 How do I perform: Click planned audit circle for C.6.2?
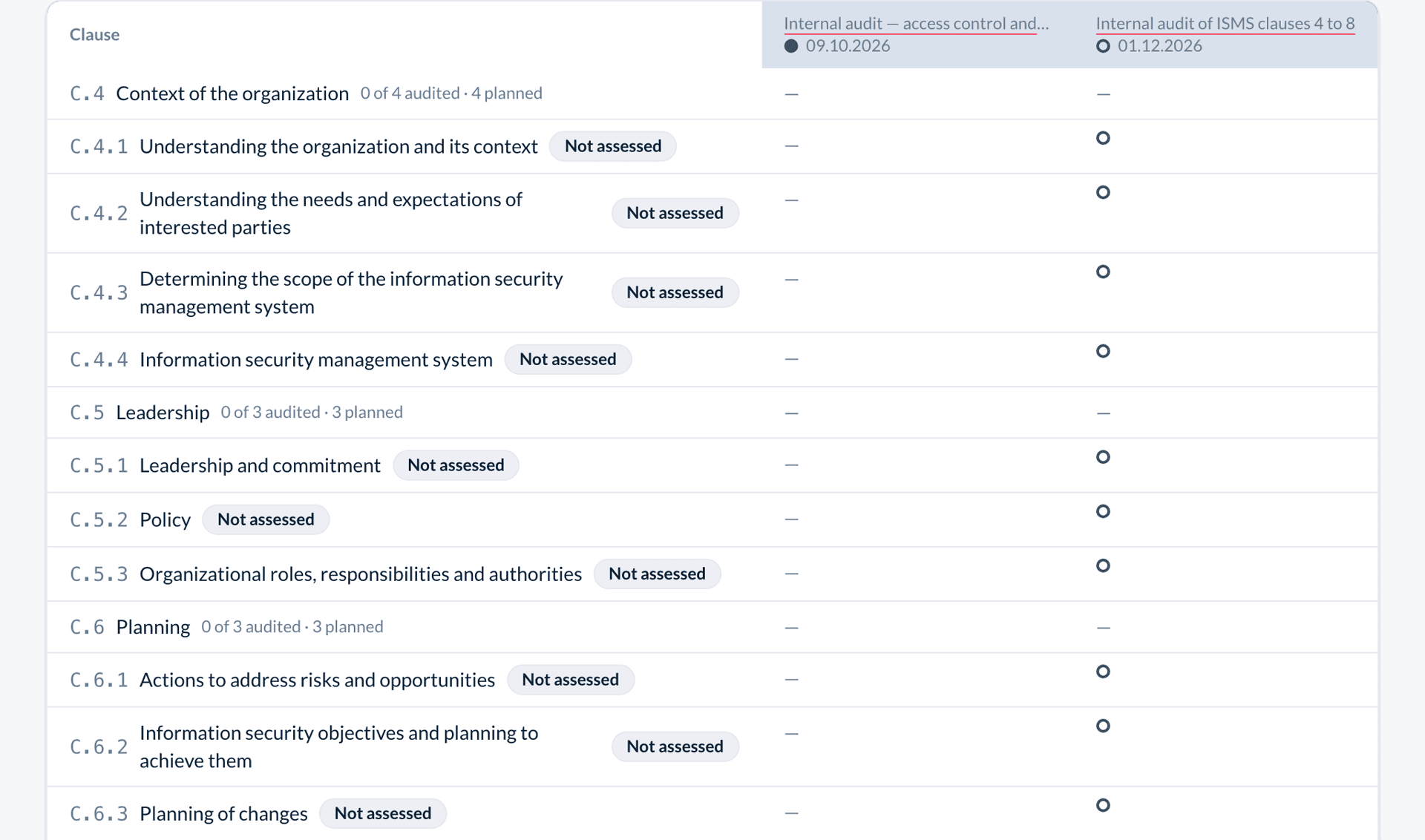1103,726
